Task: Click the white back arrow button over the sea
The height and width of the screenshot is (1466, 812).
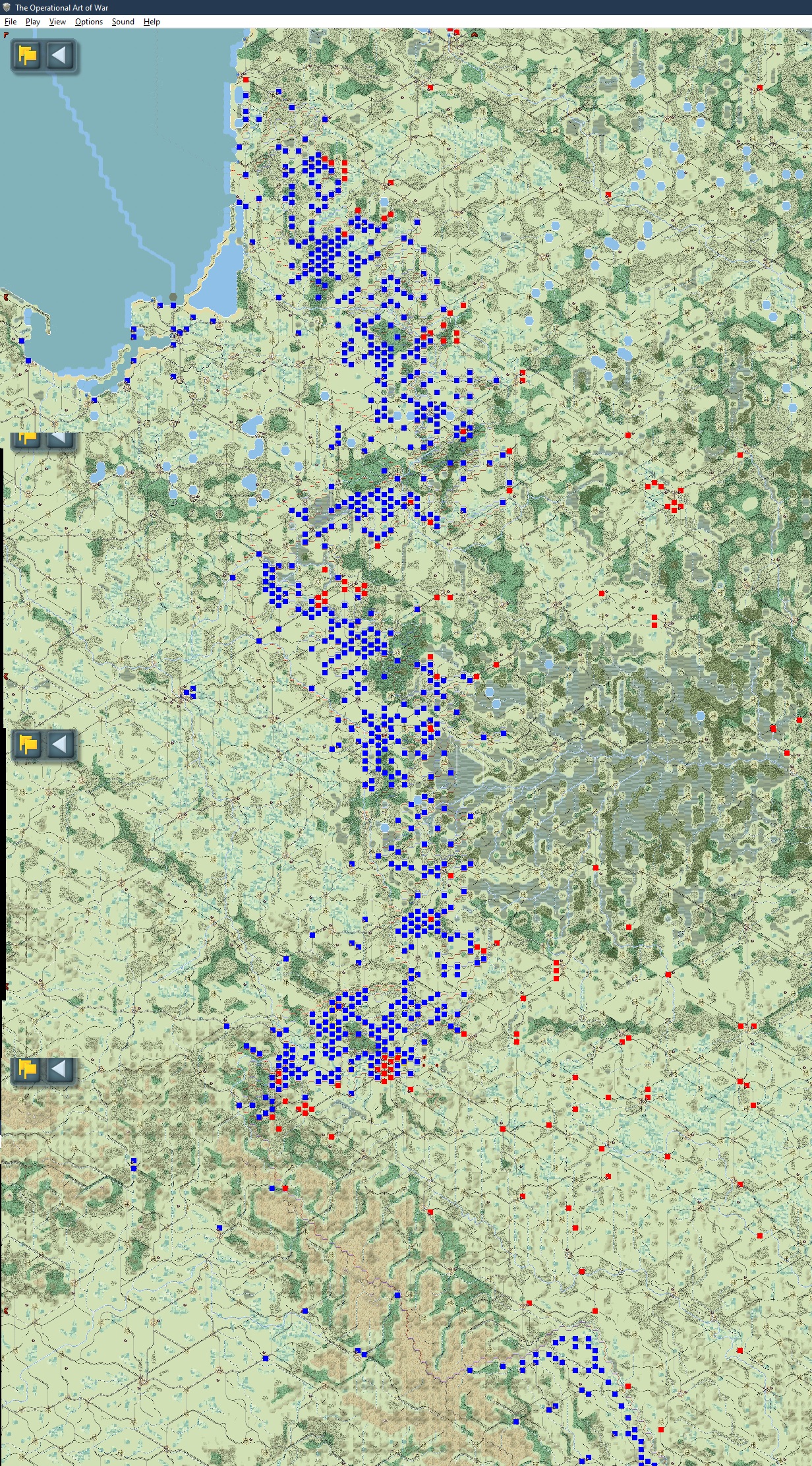Action: tap(59, 55)
